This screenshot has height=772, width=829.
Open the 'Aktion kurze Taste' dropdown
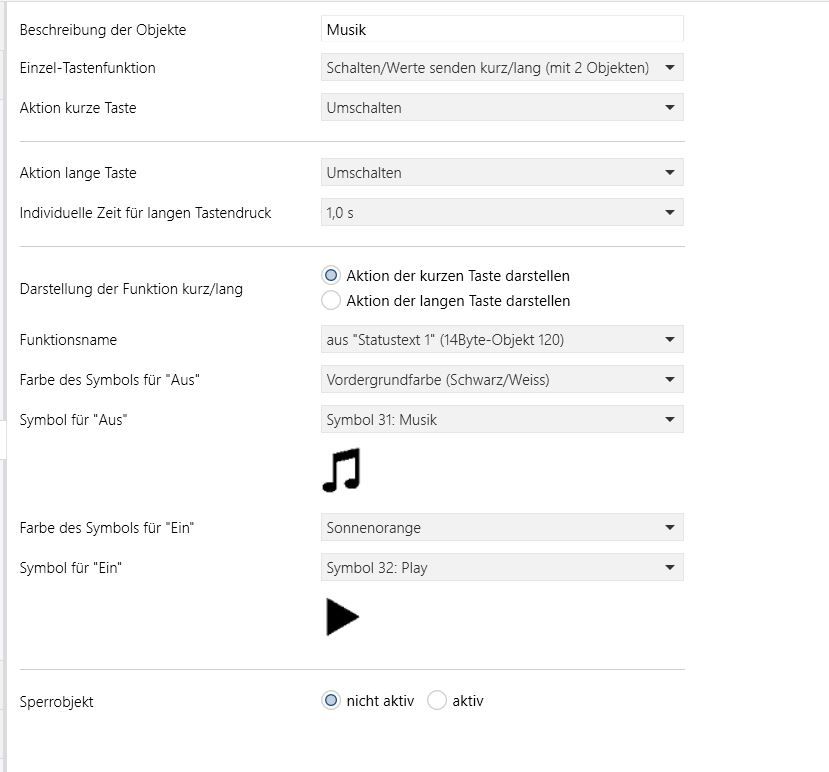502,107
